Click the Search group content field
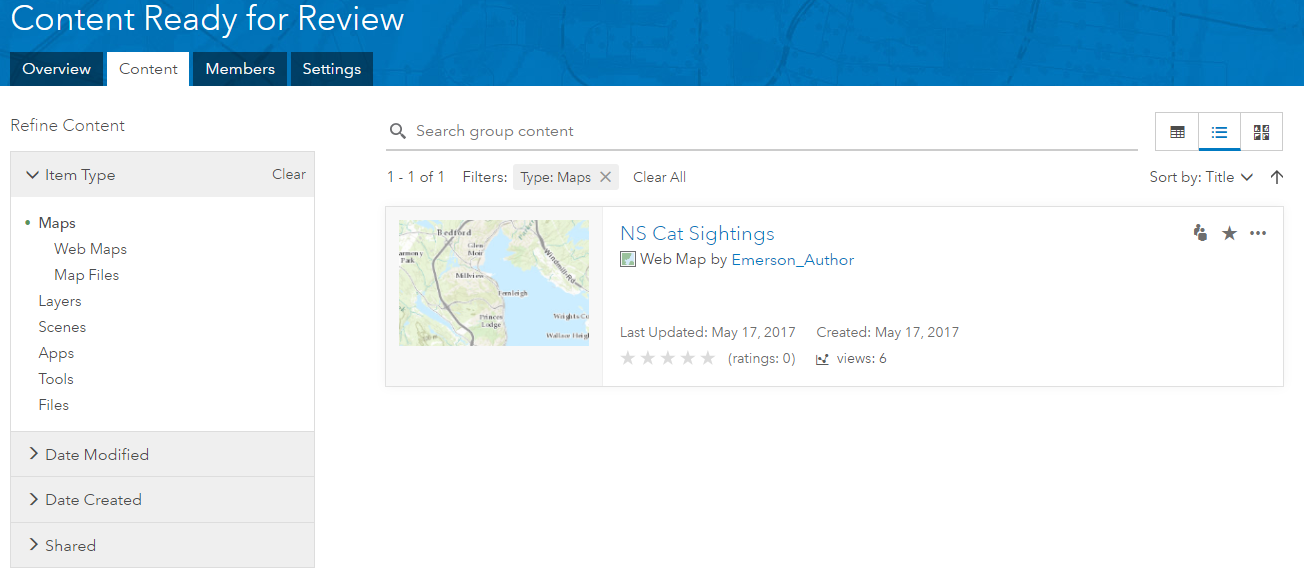Image resolution: width=1304 pixels, height=581 pixels. click(x=770, y=131)
